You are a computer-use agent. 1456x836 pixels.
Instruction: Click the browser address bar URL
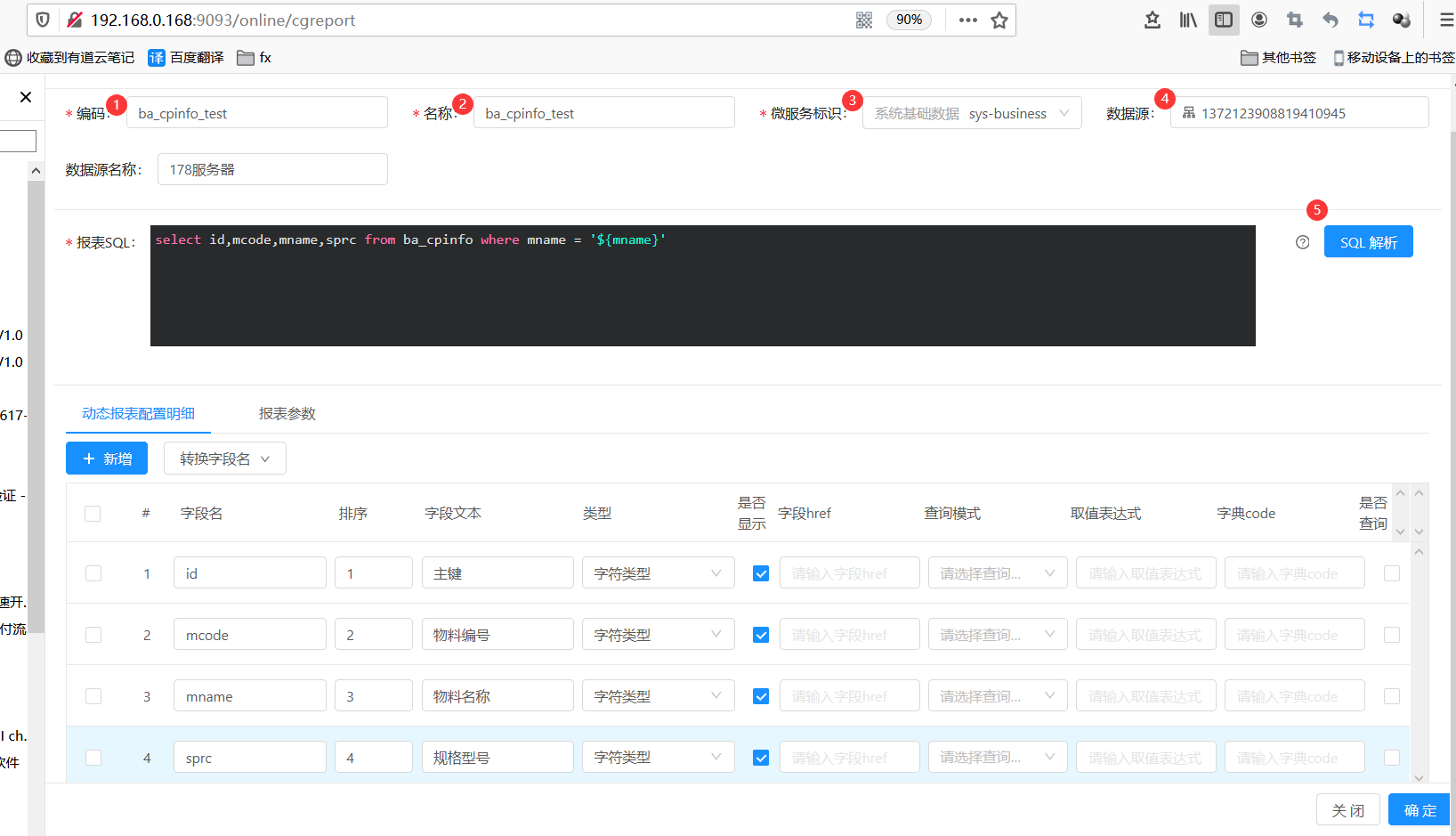tap(222, 20)
